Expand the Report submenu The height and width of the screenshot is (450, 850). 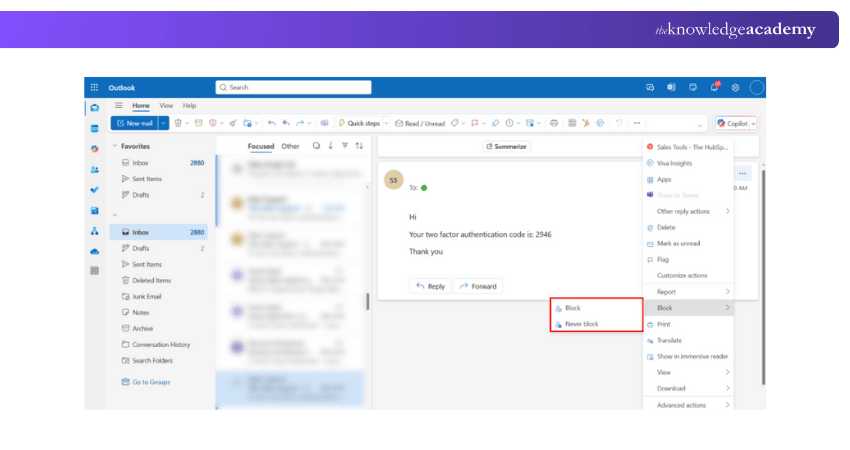tap(688, 292)
